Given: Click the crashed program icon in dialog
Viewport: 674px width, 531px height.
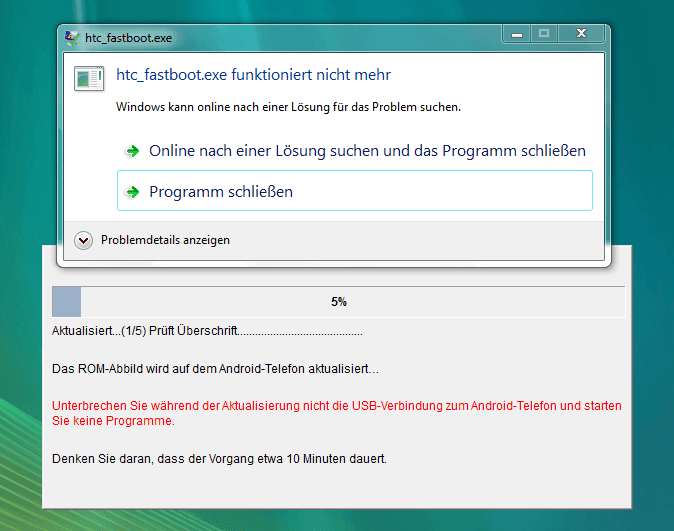Looking at the screenshot, I should click(x=89, y=78).
